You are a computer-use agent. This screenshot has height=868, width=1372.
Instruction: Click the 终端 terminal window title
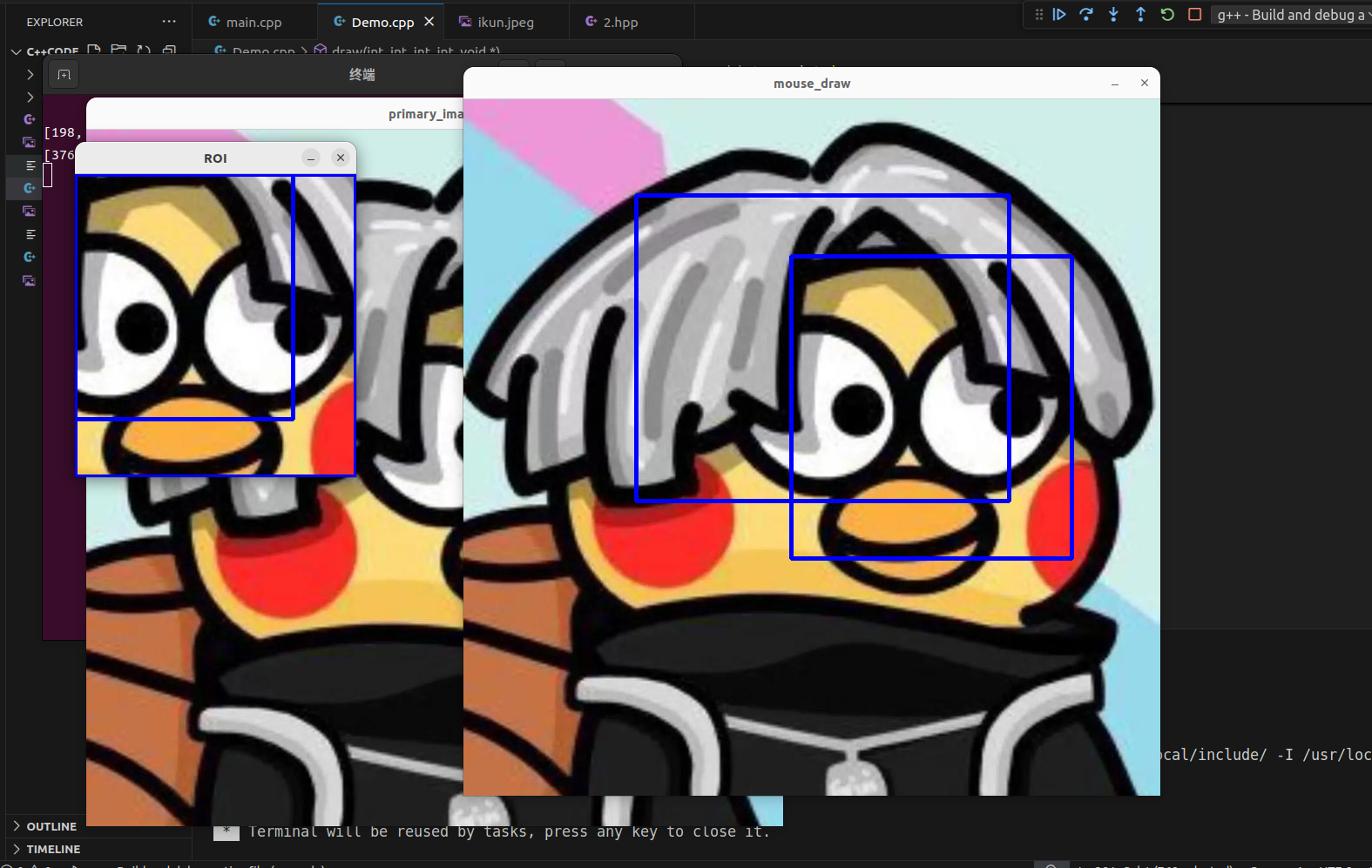click(x=362, y=75)
